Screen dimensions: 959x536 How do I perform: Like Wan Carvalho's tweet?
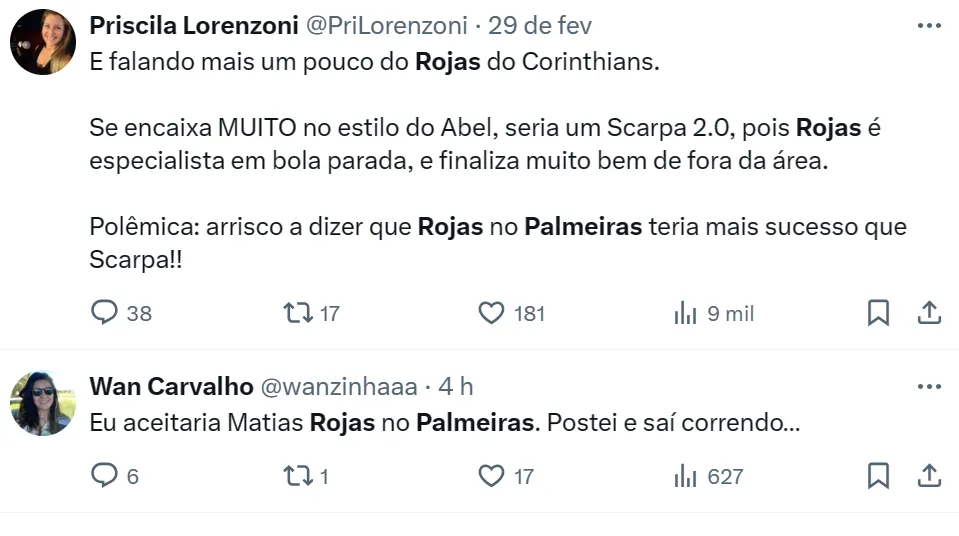pos(491,475)
